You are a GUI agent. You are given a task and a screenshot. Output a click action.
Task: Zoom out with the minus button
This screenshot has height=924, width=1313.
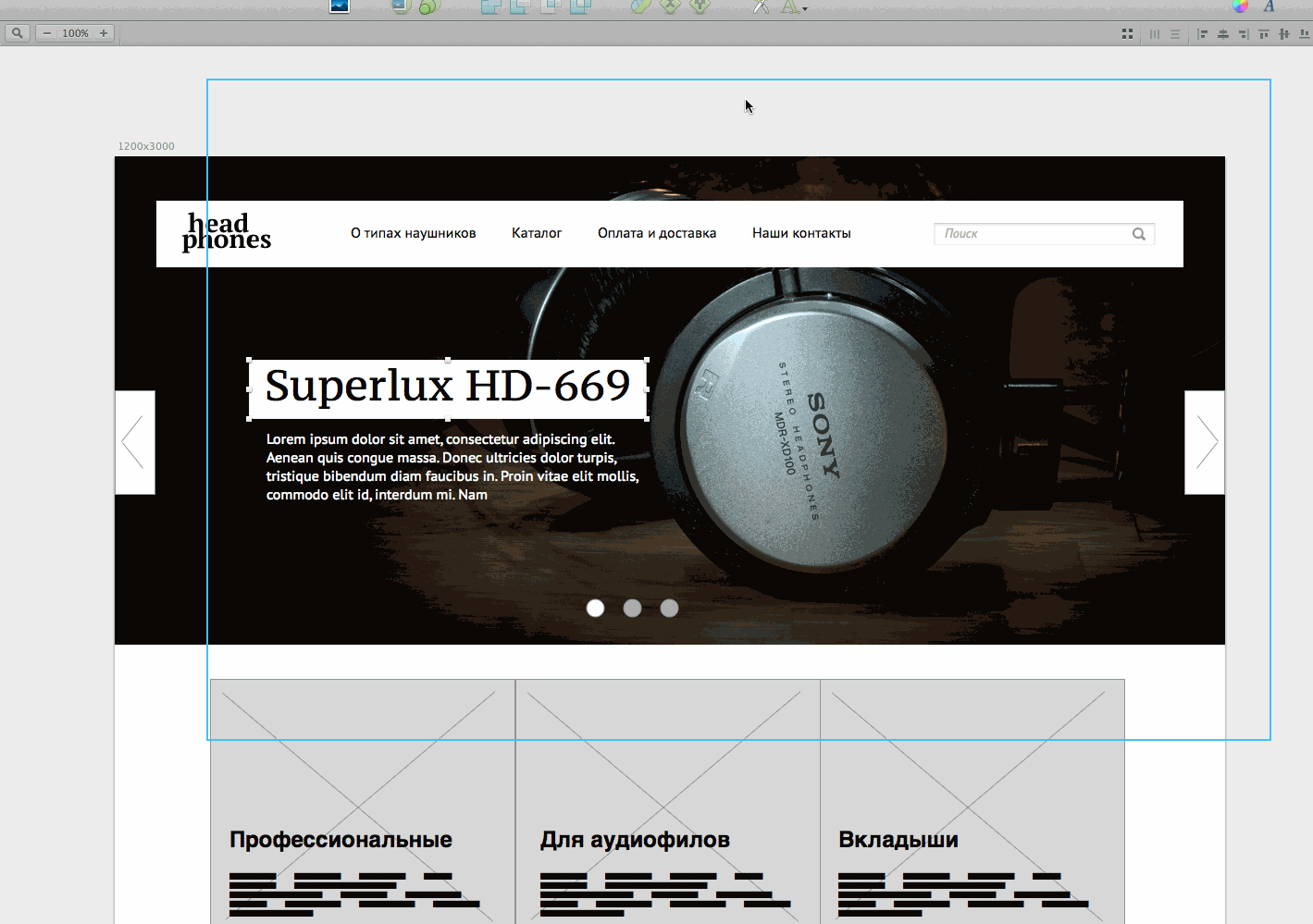[x=46, y=33]
